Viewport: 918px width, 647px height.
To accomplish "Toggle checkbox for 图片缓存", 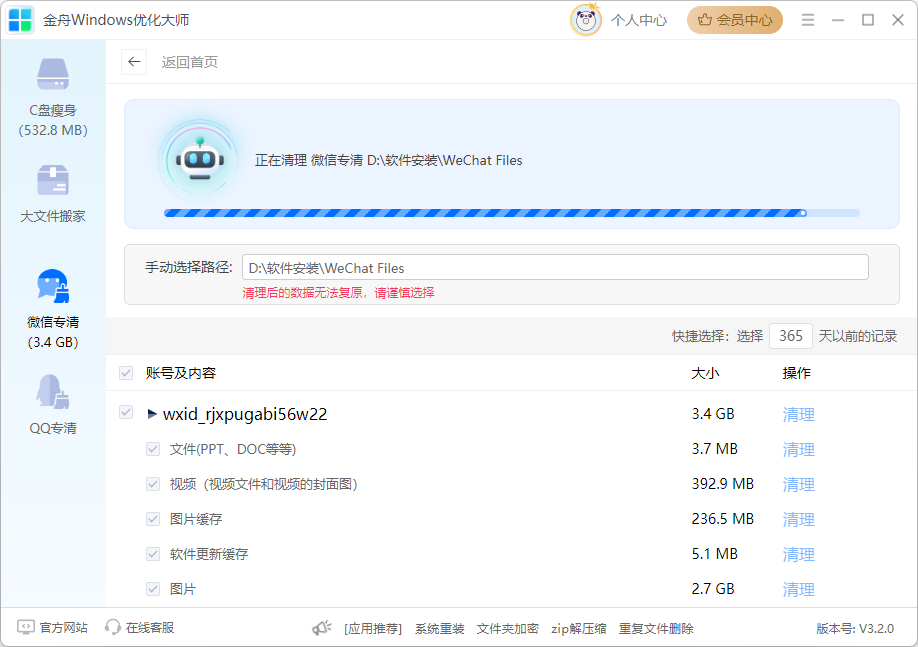I will pos(153,519).
